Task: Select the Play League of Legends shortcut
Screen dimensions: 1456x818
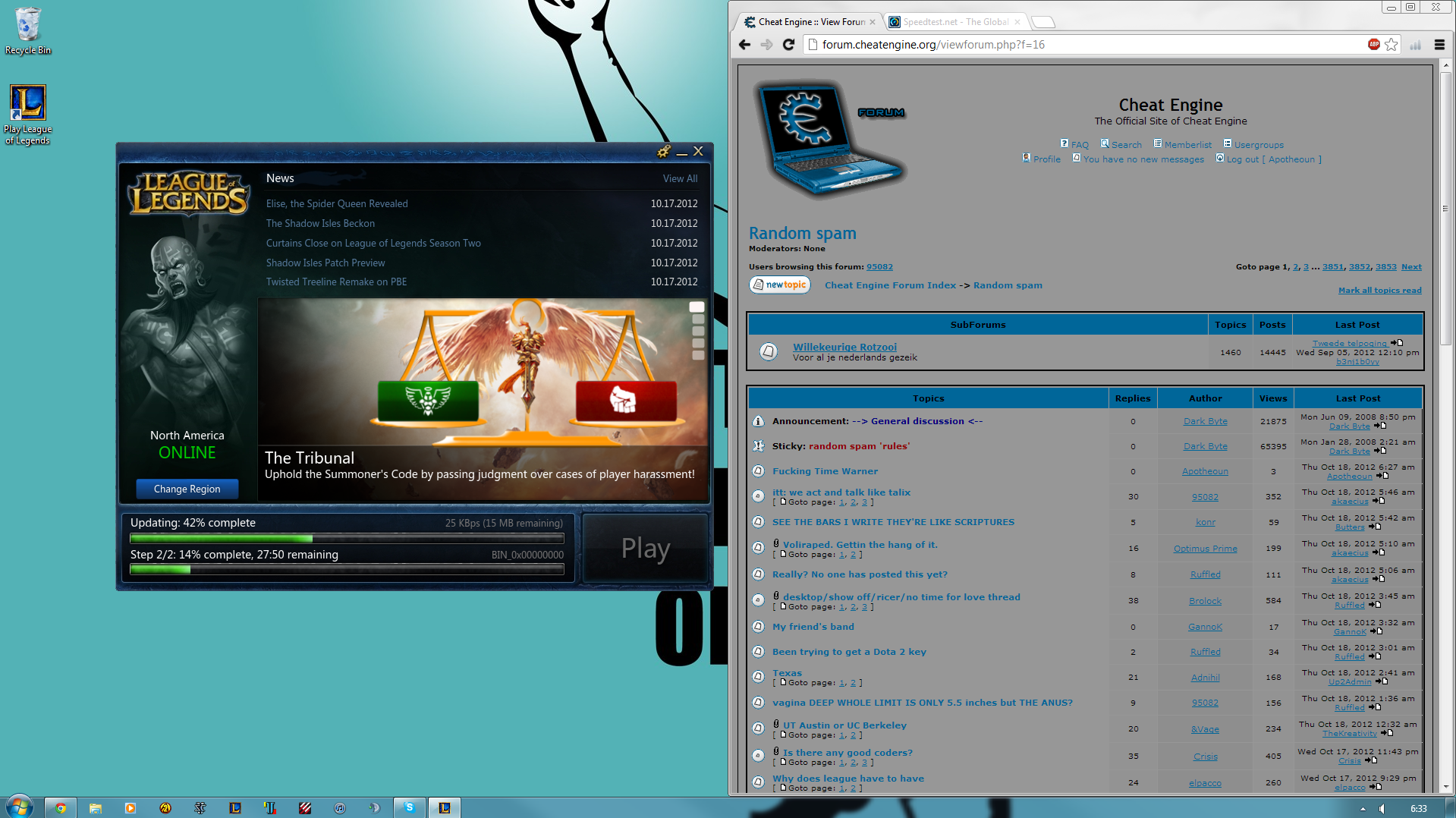Action: [28, 114]
